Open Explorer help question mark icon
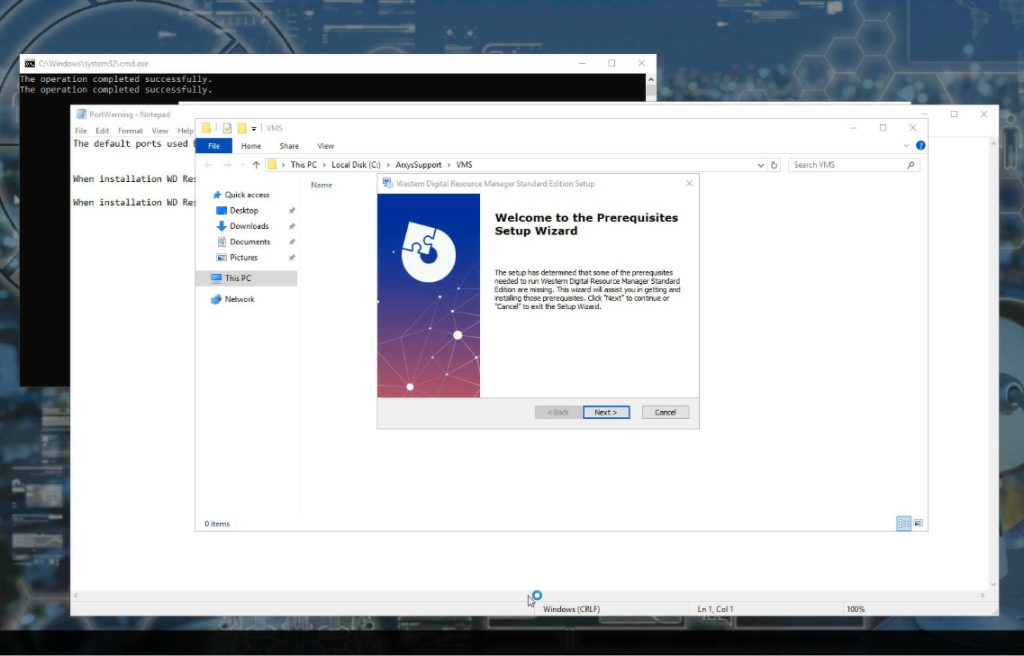Viewport: 1024px width, 656px height. coord(920,146)
